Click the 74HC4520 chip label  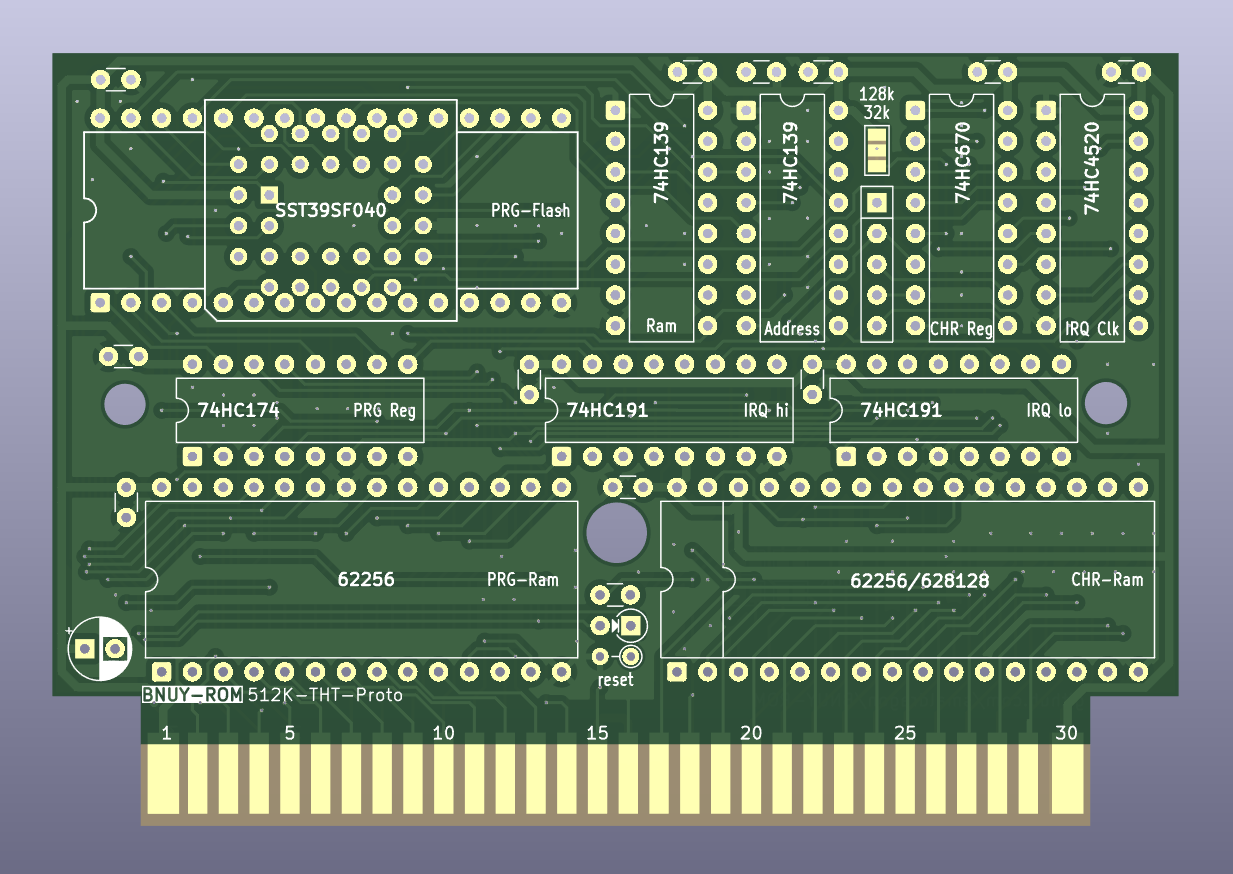(1092, 168)
